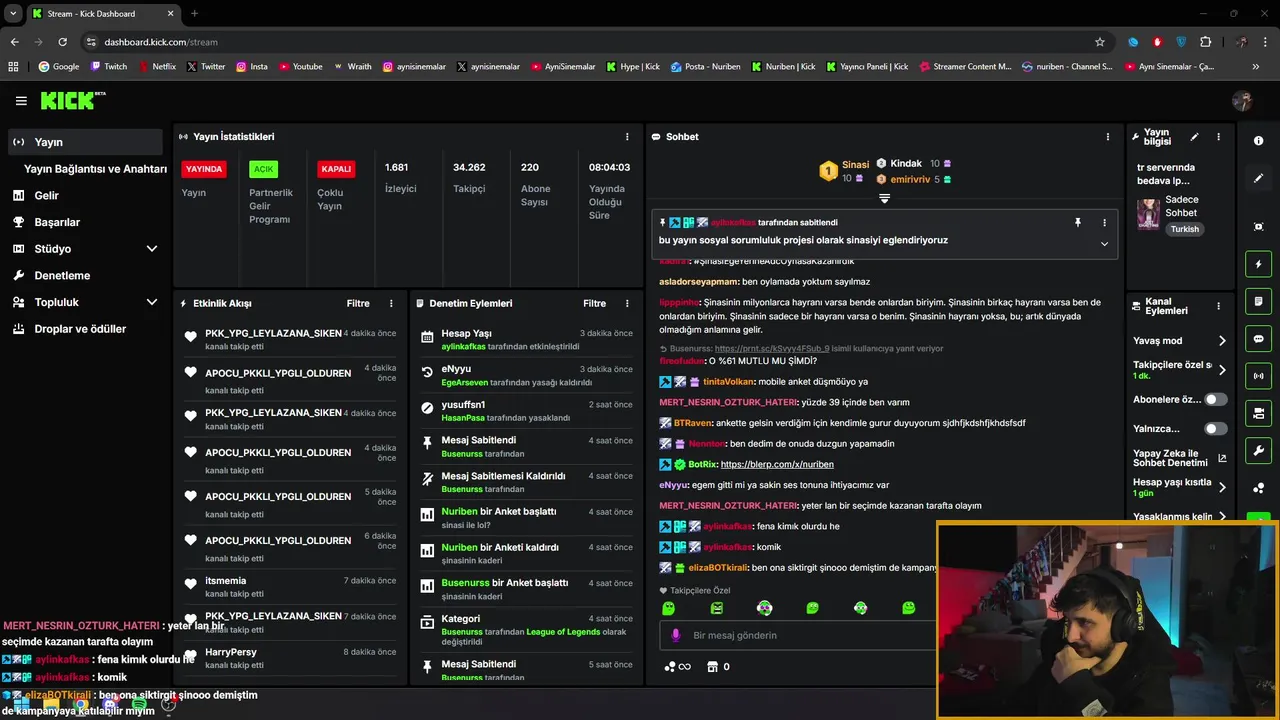
Task: Click the microphone icon in chat input
Action: (675, 635)
